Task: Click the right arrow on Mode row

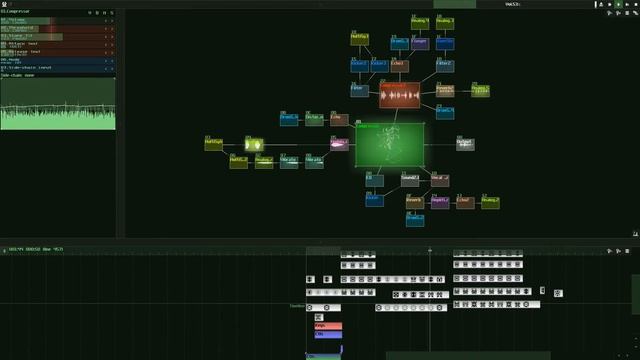Action: (112, 61)
